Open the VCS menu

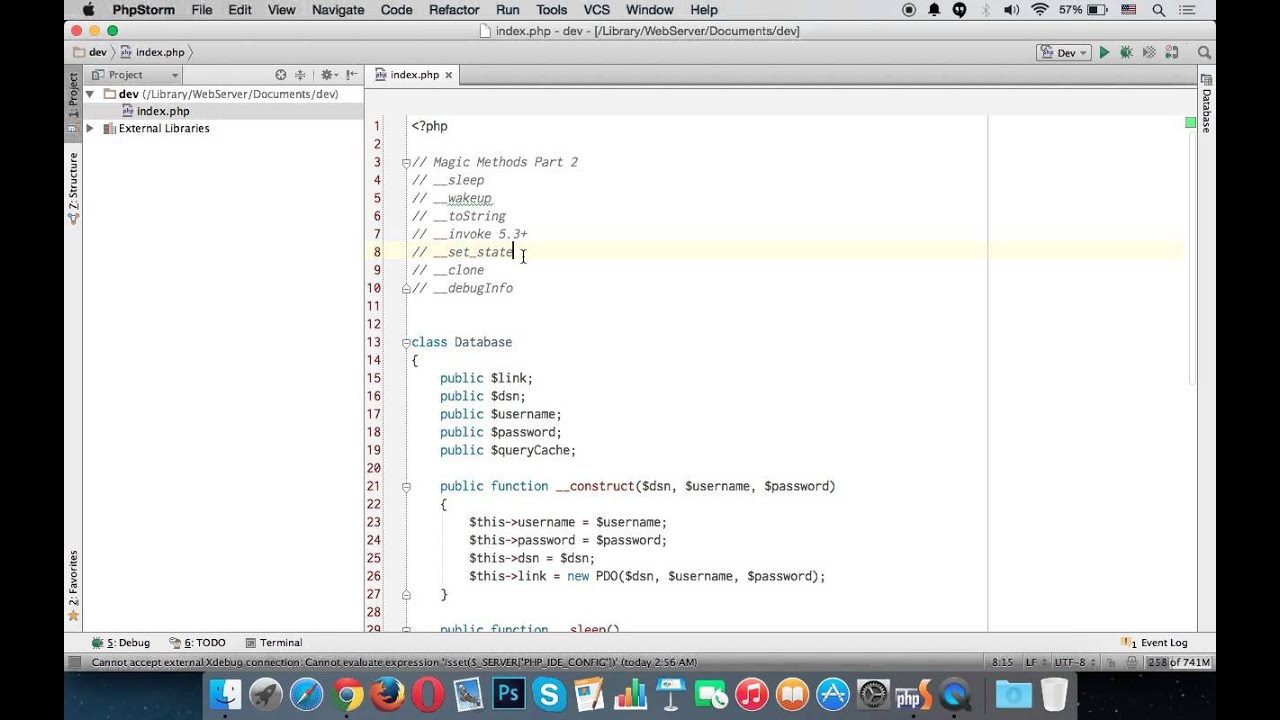tap(597, 10)
